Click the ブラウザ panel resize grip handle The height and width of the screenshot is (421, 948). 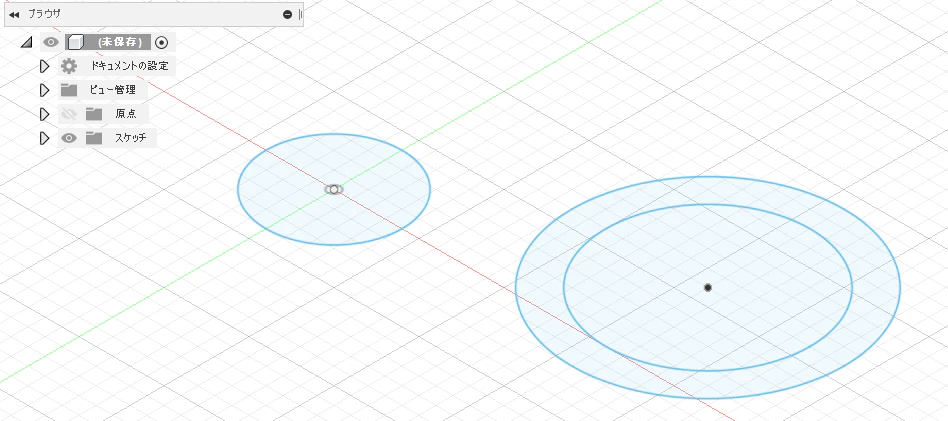(x=300, y=14)
